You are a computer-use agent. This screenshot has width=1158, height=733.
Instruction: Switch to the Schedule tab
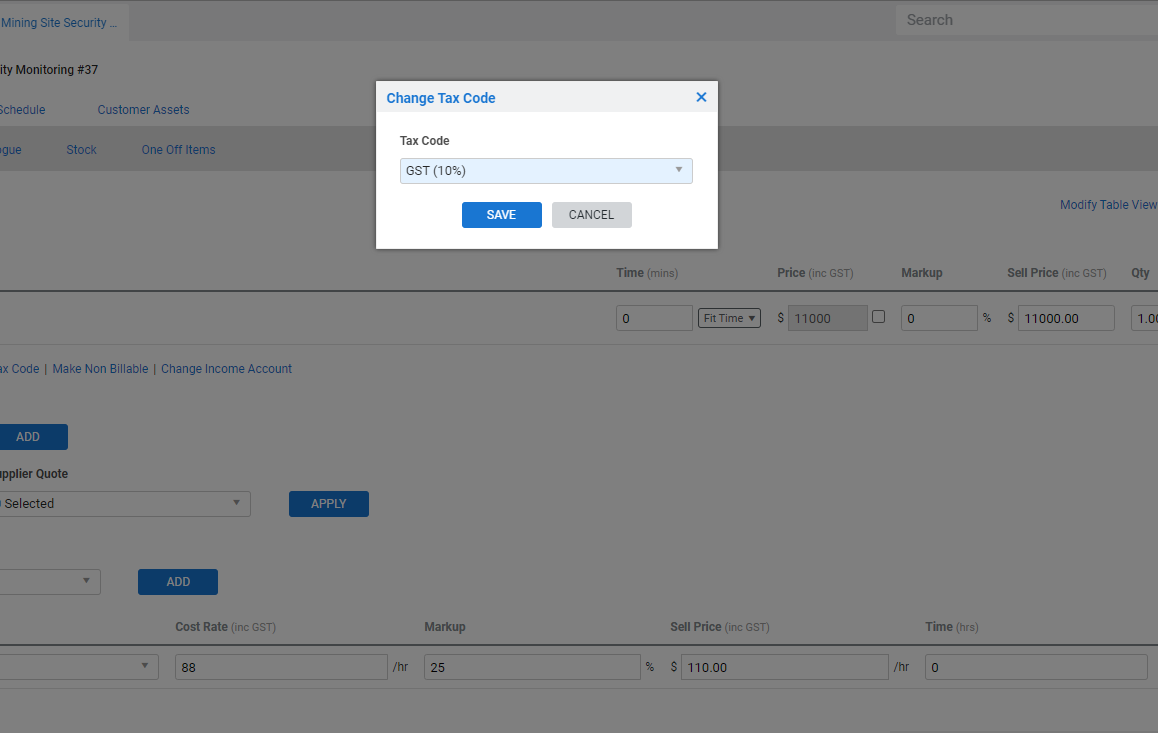click(22, 110)
